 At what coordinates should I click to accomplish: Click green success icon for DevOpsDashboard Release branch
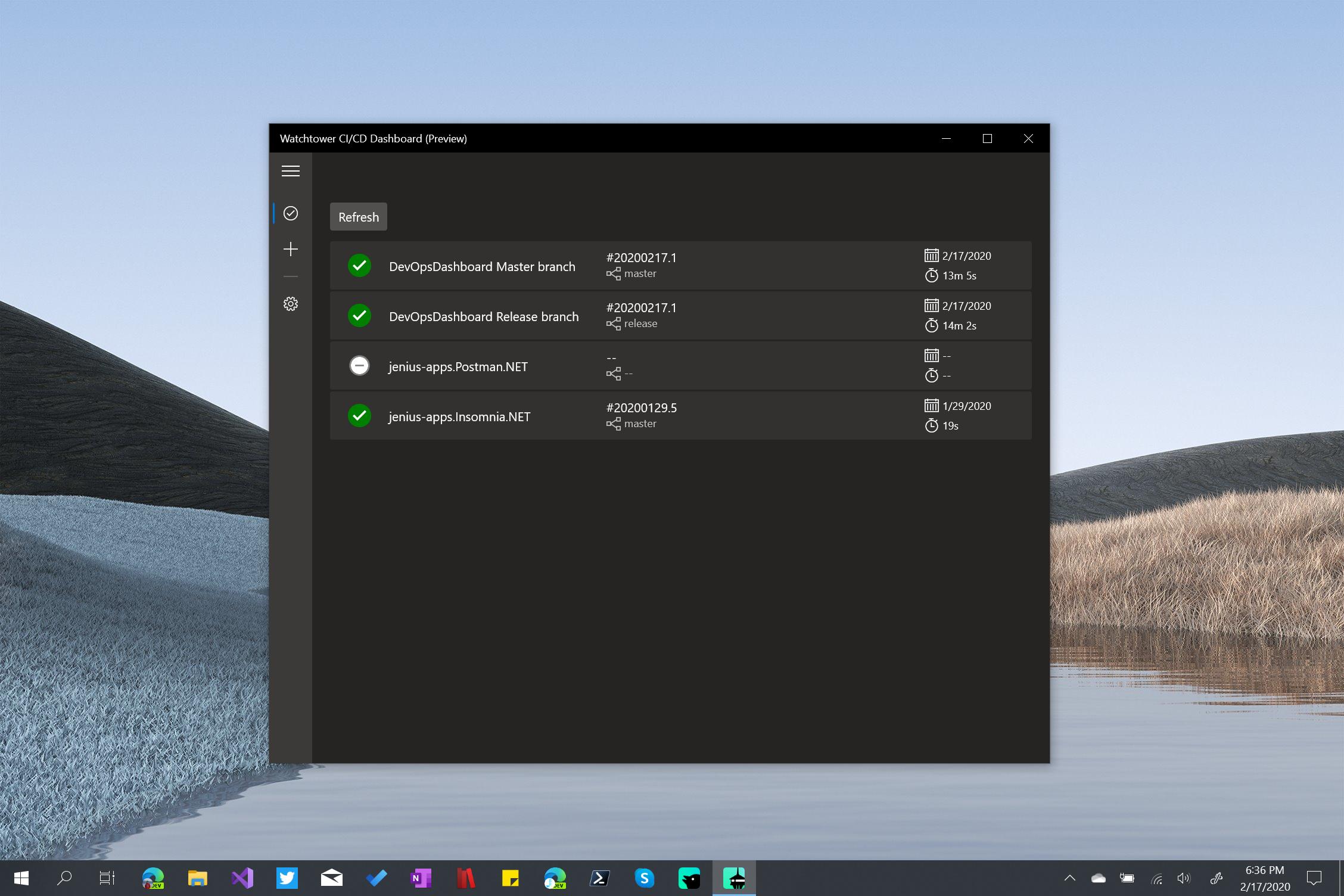(x=359, y=316)
